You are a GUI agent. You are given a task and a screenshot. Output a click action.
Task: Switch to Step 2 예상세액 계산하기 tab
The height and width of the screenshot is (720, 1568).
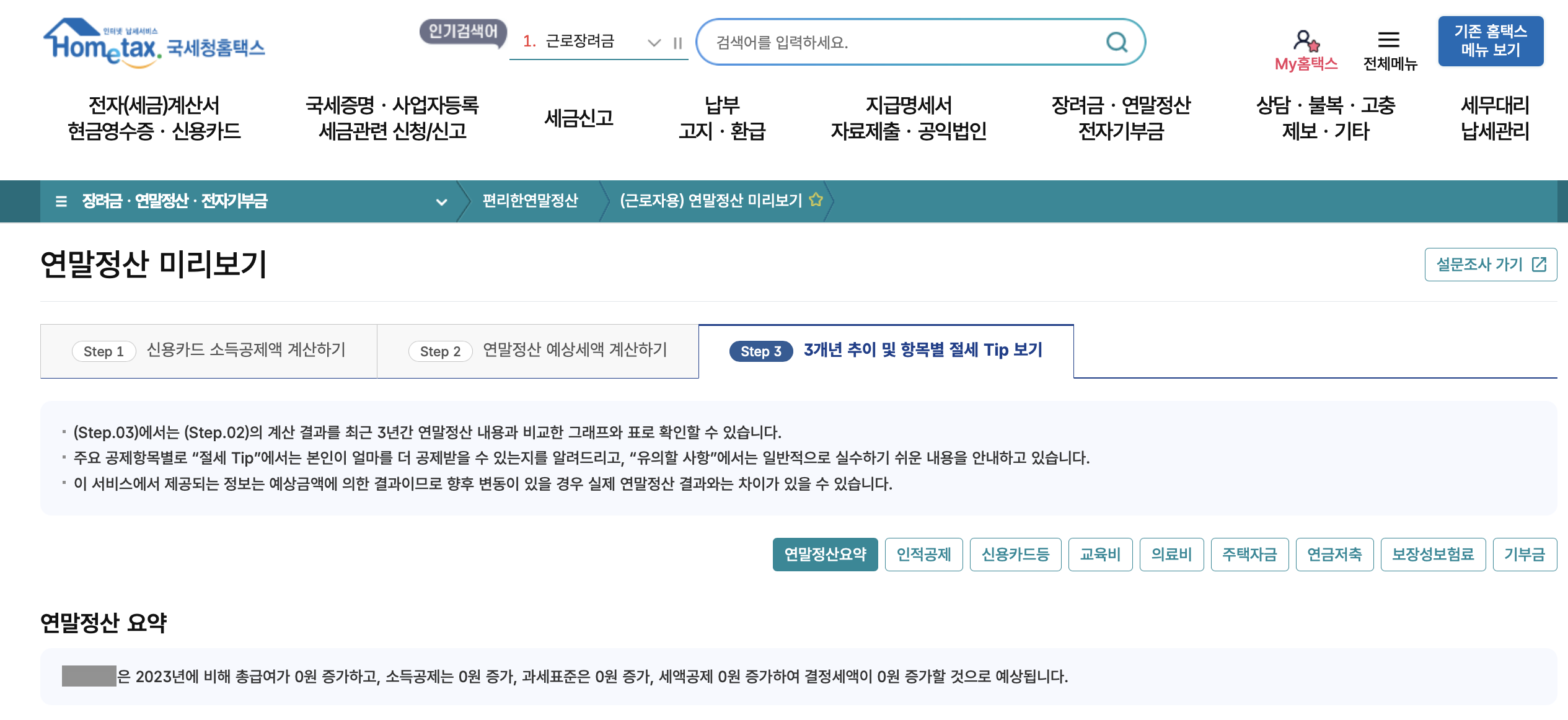pyautogui.click(x=537, y=351)
